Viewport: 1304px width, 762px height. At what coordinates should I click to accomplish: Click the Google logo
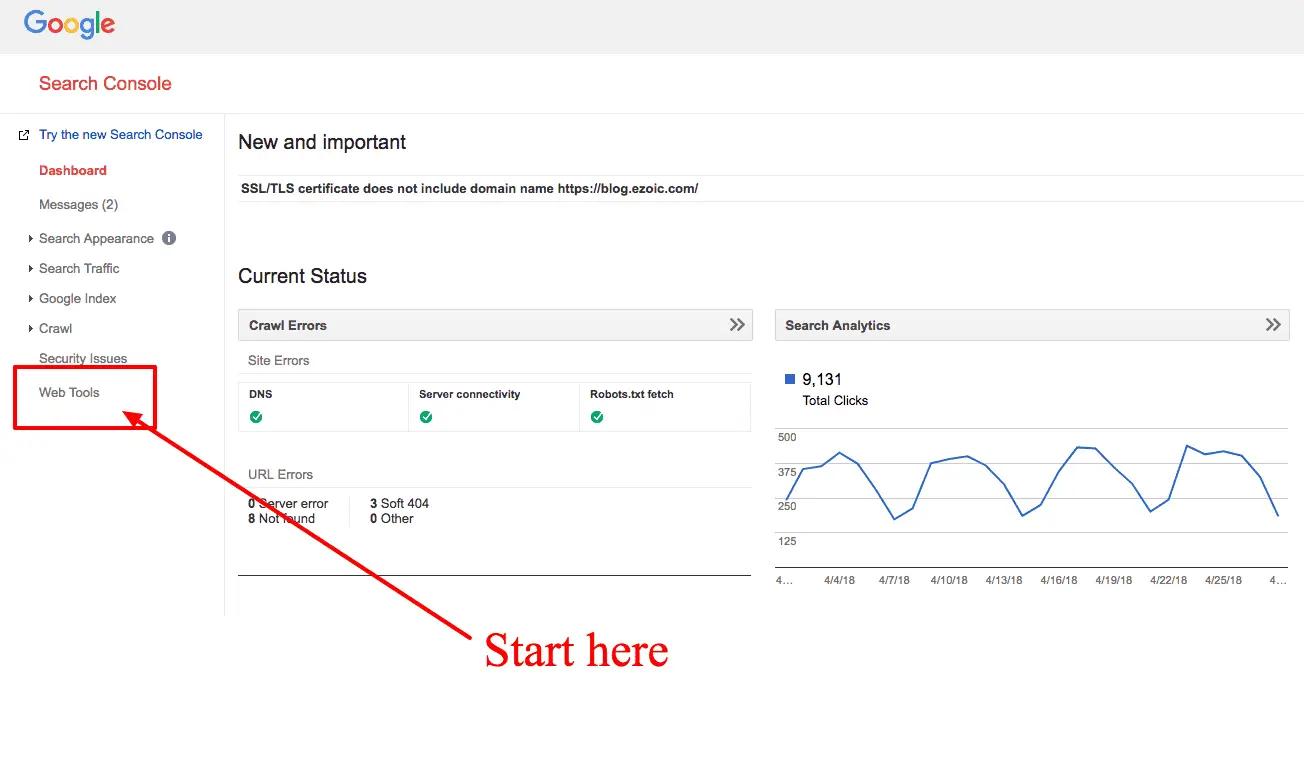click(69, 24)
